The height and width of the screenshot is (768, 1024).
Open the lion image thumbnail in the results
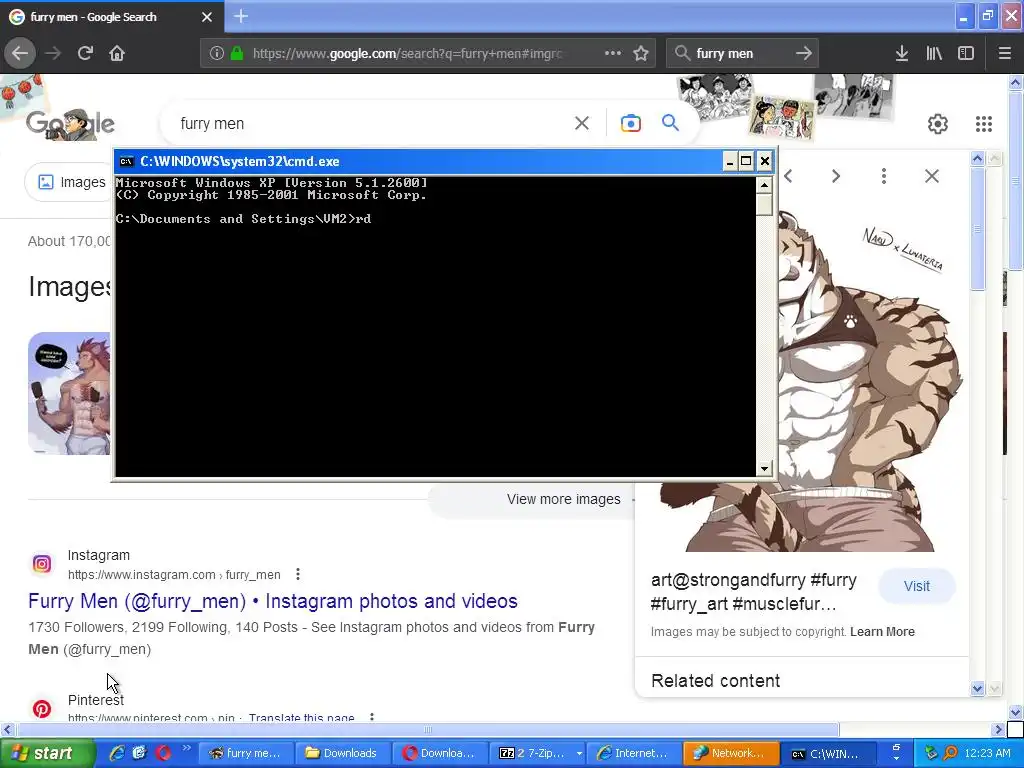point(69,393)
